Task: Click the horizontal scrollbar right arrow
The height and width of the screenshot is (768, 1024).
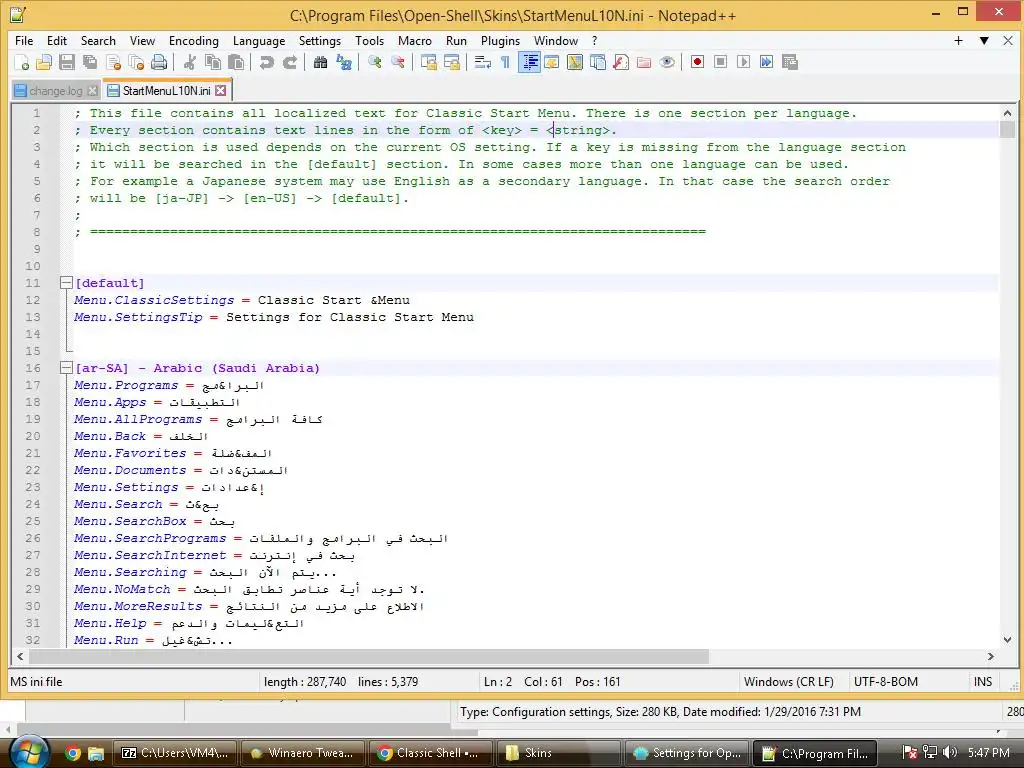Action: 991,656
